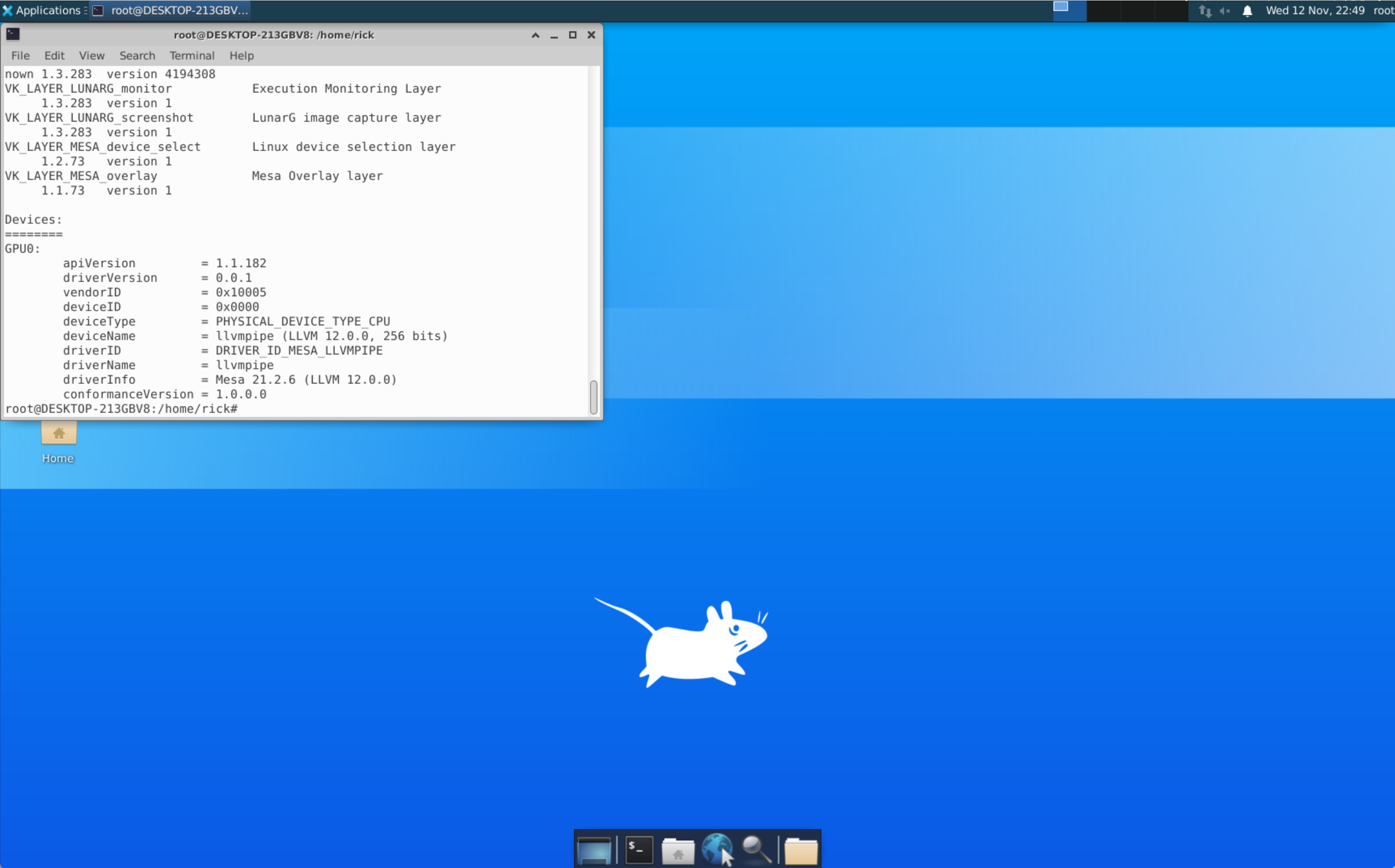Click the terminal vertical scrollbar handle
This screenshot has height=868, width=1395.
594,397
